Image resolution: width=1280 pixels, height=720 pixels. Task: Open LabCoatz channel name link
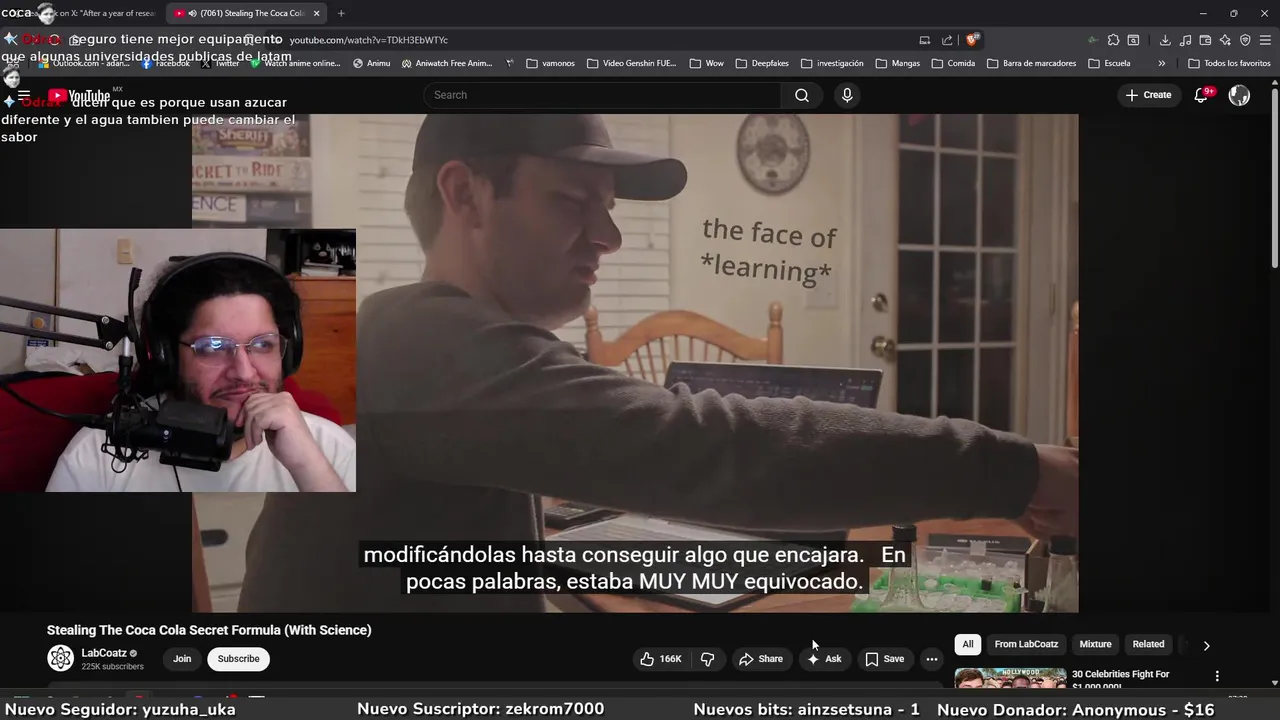click(104, 653)
